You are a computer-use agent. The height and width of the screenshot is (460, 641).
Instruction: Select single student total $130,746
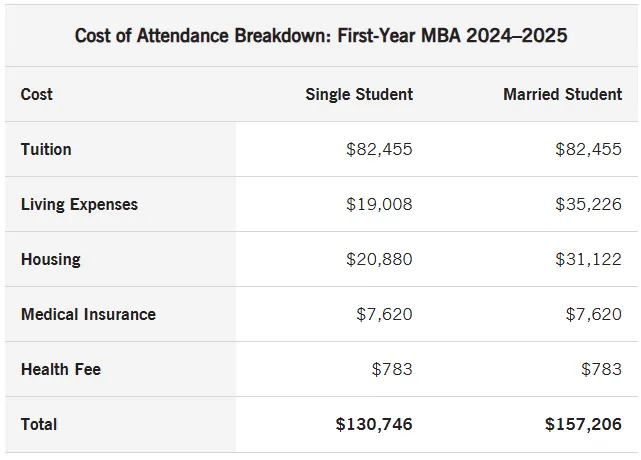[374, 424]
